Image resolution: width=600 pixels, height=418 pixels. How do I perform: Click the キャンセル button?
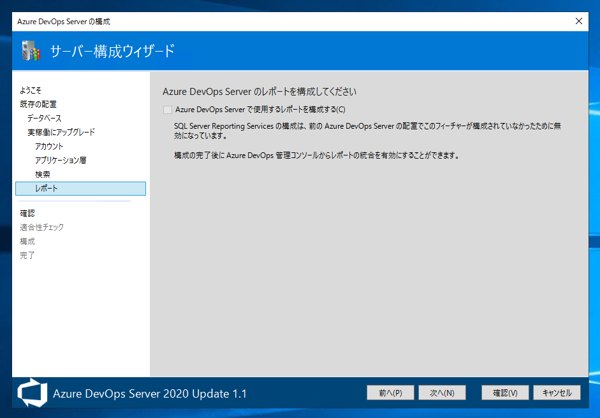pos(557,393)
